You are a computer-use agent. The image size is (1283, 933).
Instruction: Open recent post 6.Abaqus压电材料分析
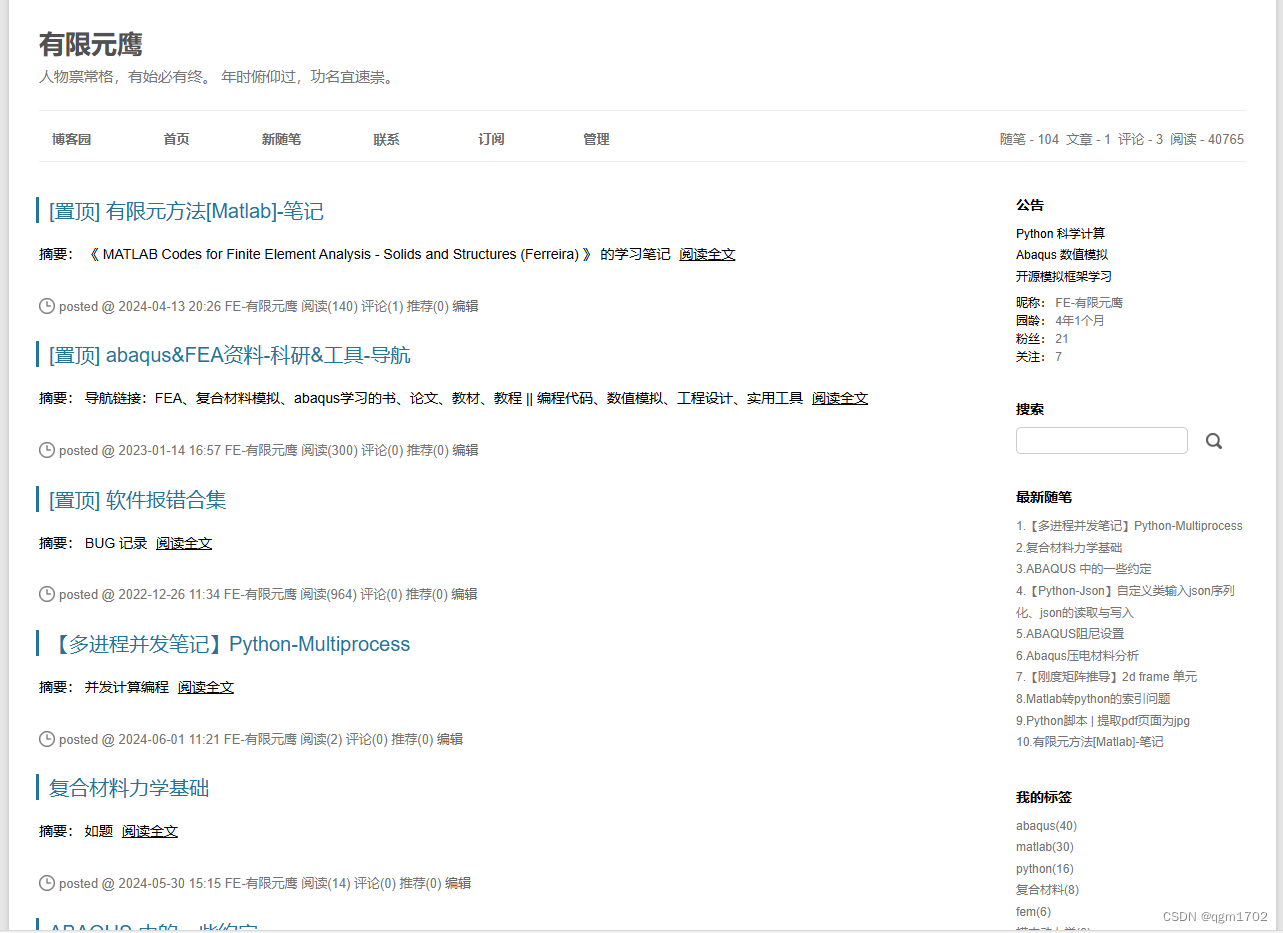(1077, 656)
